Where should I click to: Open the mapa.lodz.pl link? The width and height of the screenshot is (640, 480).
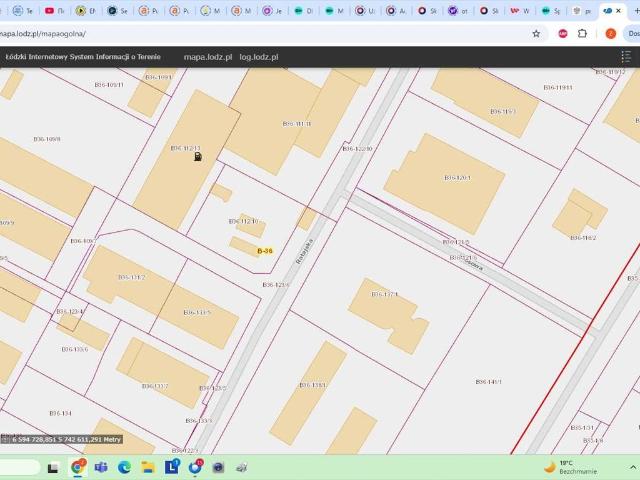coord(209,58)
